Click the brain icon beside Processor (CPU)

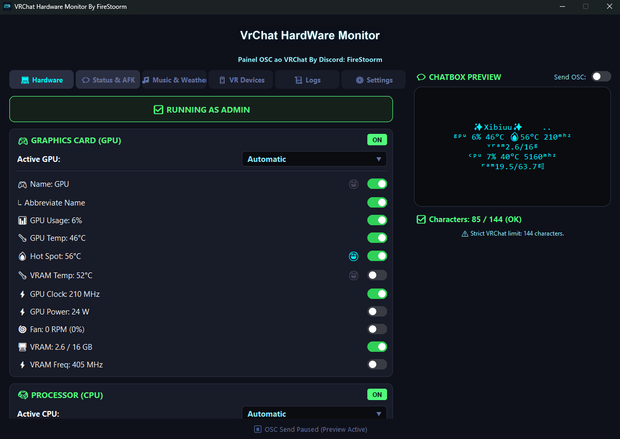tap(23, 395)
